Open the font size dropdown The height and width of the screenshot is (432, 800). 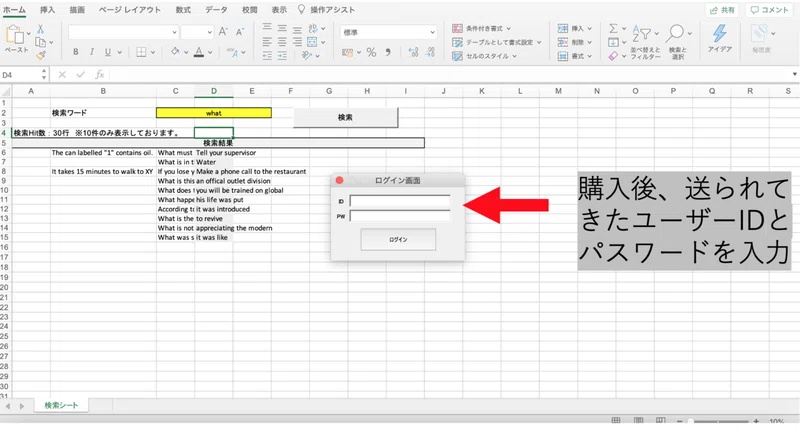click(x=209, y=32)
